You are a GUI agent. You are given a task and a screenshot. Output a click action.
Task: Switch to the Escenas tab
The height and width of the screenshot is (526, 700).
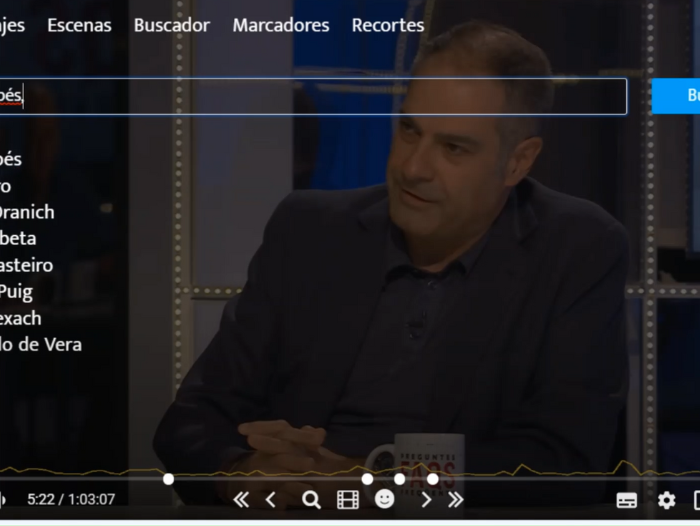[79, 25]
